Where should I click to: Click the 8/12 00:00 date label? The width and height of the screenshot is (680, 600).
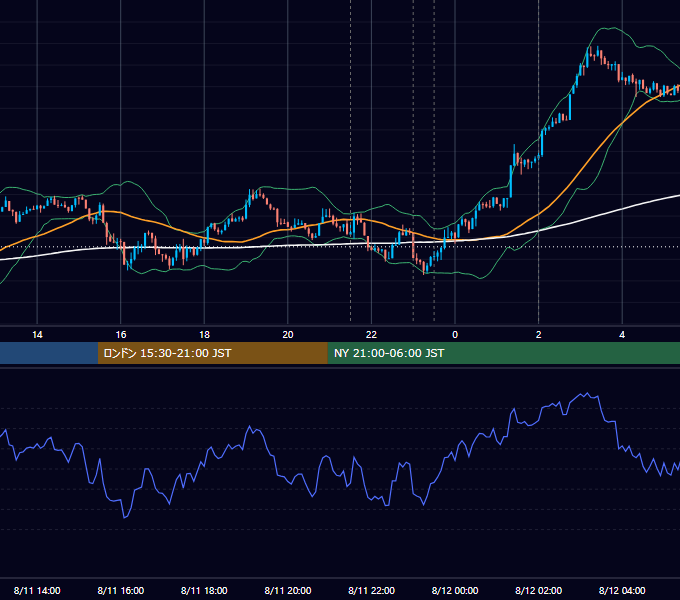click(x=455, y=590)
